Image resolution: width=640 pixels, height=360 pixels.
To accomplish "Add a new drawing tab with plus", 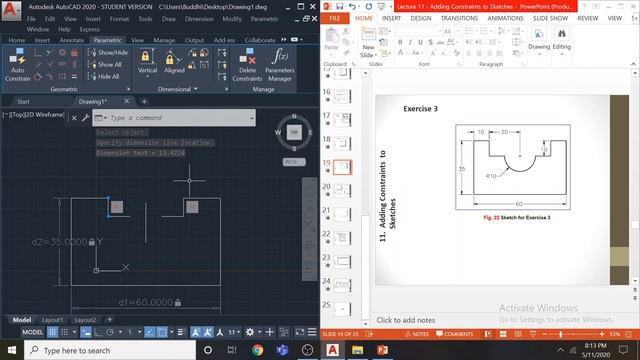I will 144,101.
